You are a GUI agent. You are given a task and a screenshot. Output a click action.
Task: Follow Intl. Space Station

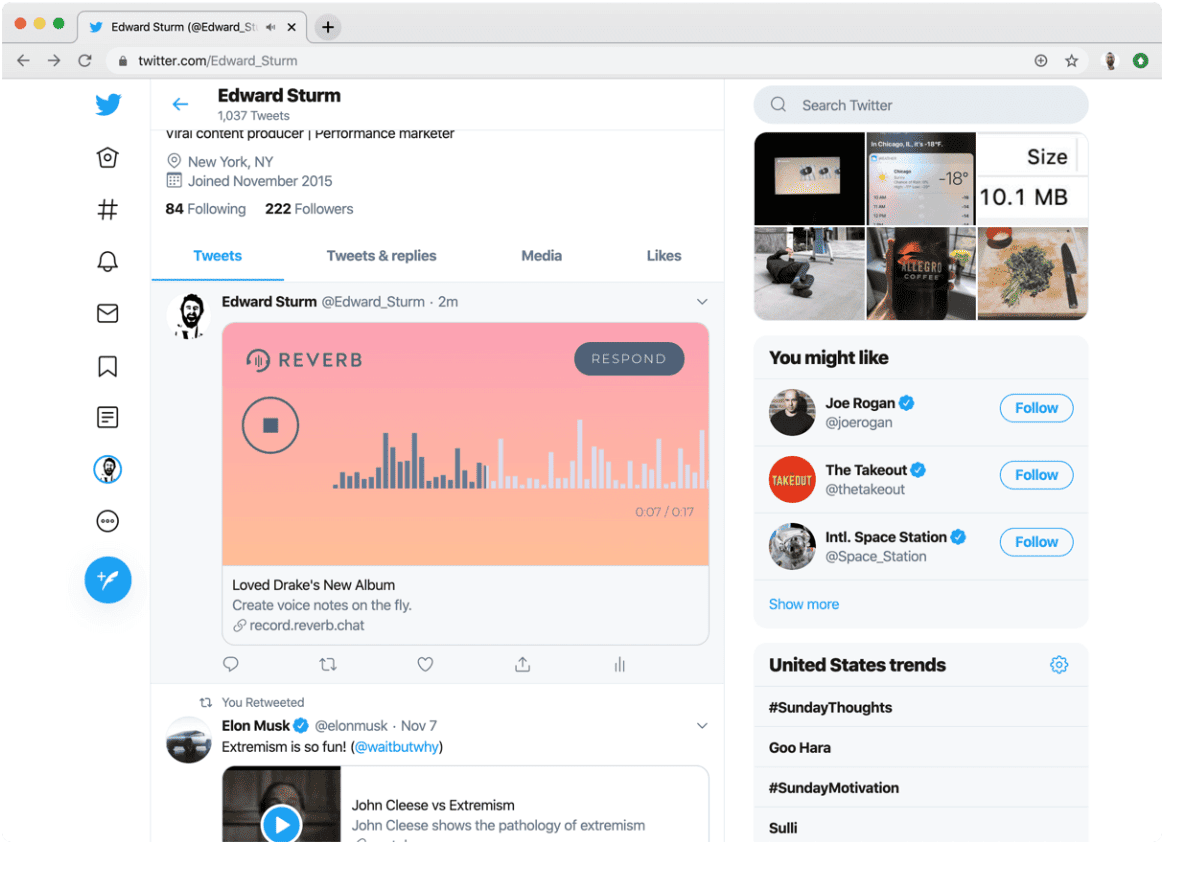tap(1036, 542)
